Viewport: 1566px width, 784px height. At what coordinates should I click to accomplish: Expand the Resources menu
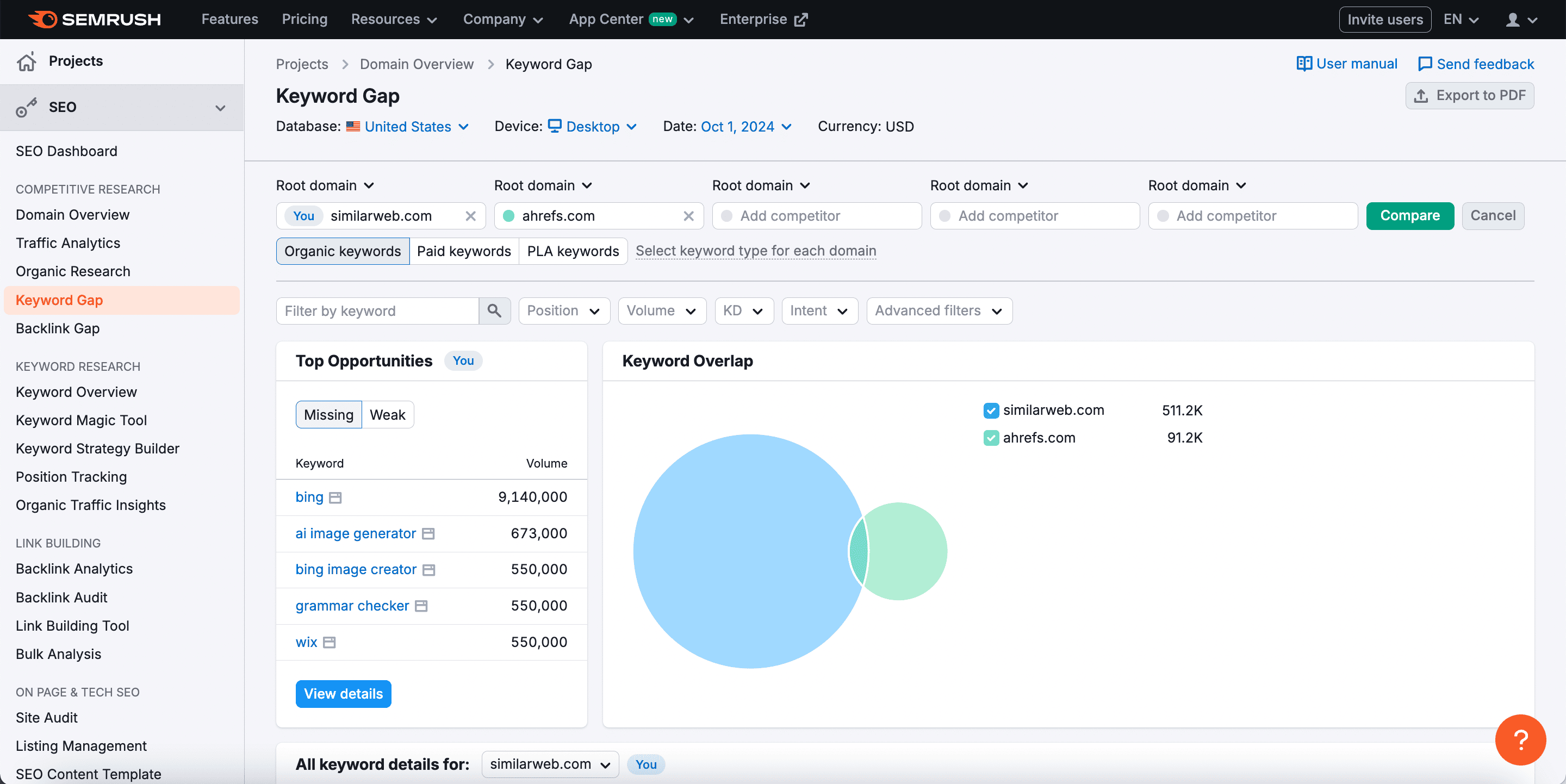coord(394,20)
